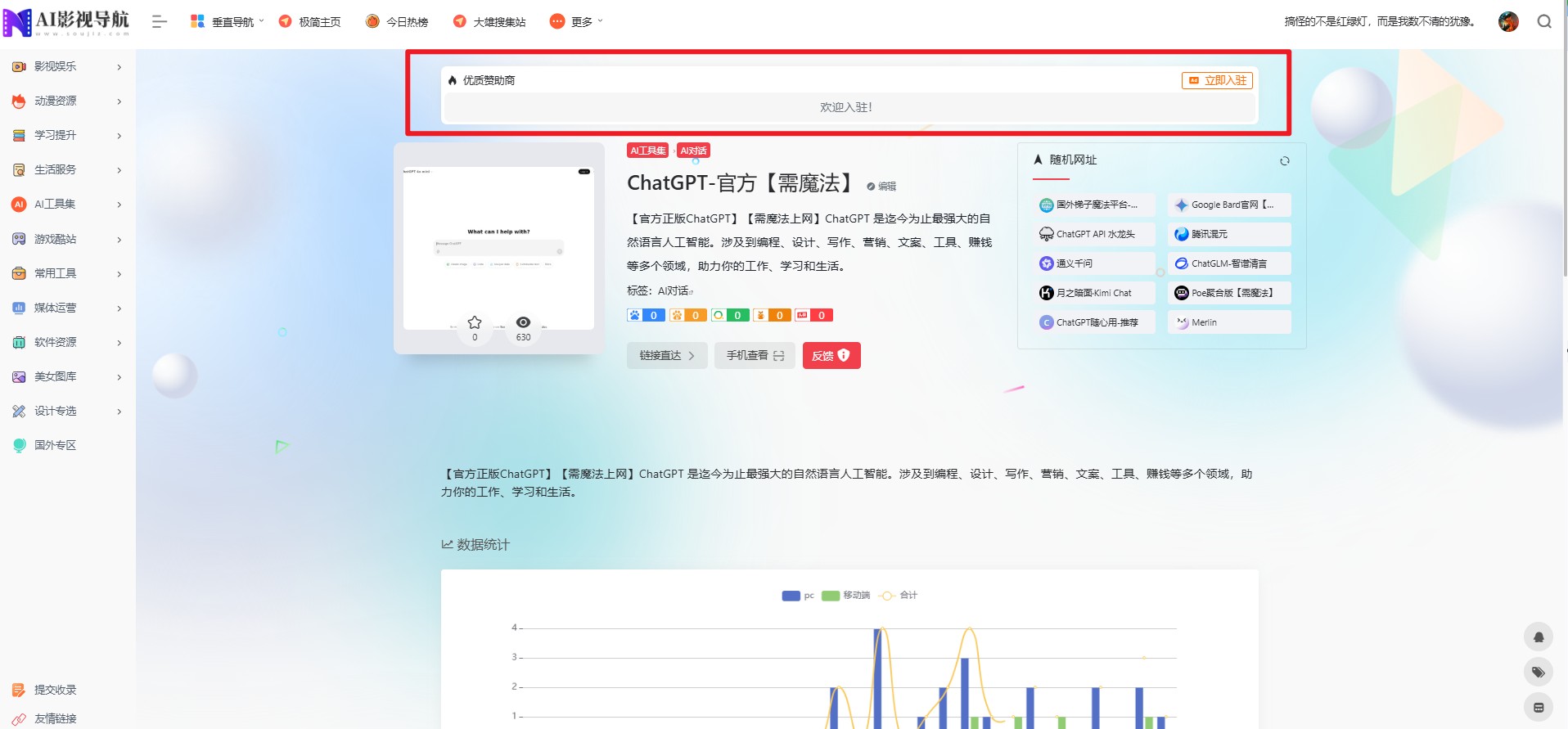Open the 更多 dropdown in top nav
The image size is (1568, 729).
576,22
